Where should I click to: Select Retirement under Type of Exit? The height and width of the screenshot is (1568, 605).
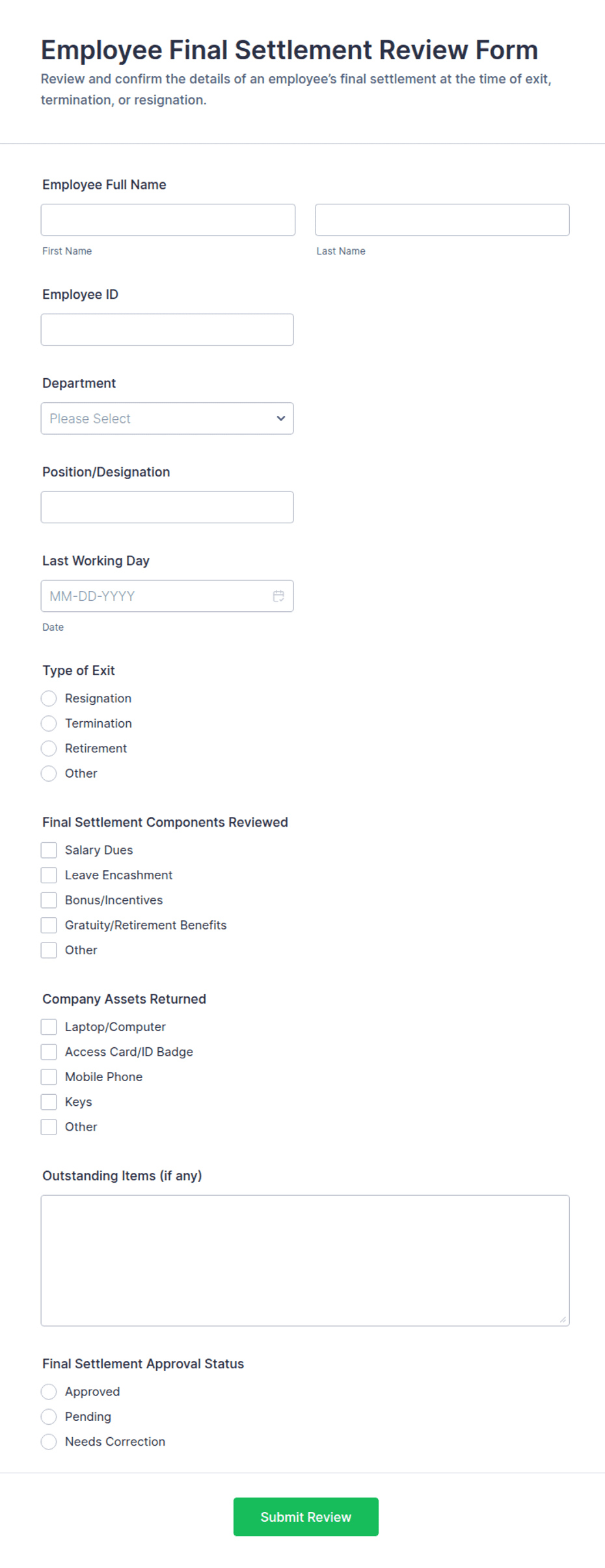(49, 748)
